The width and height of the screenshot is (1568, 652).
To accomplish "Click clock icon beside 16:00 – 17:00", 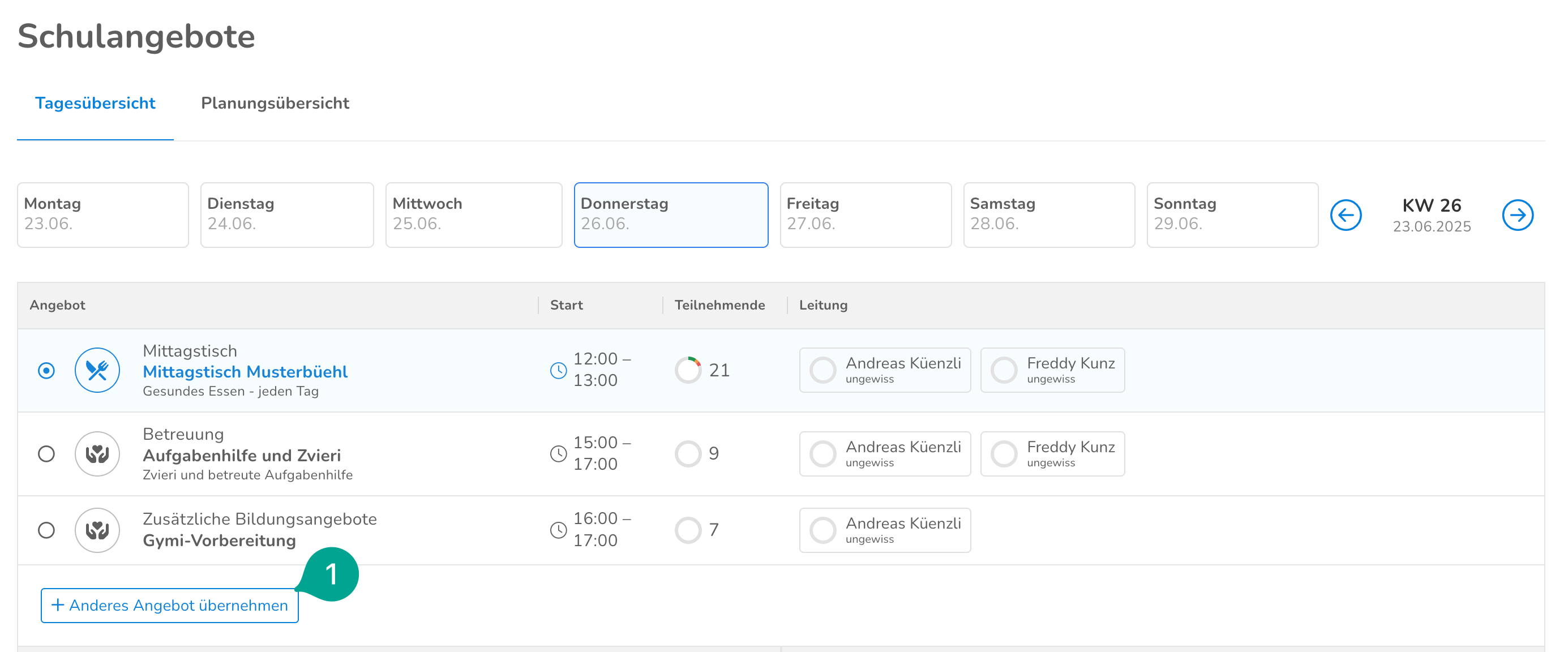I will 558,530.
